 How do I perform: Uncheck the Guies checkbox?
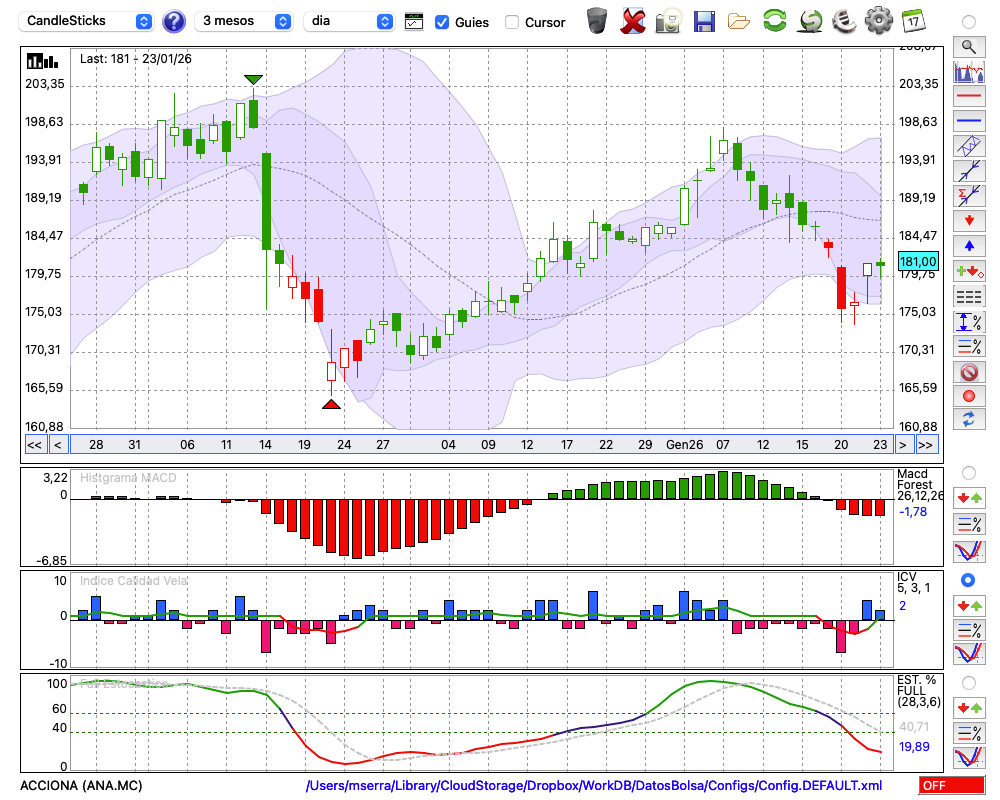click(442, 22)
